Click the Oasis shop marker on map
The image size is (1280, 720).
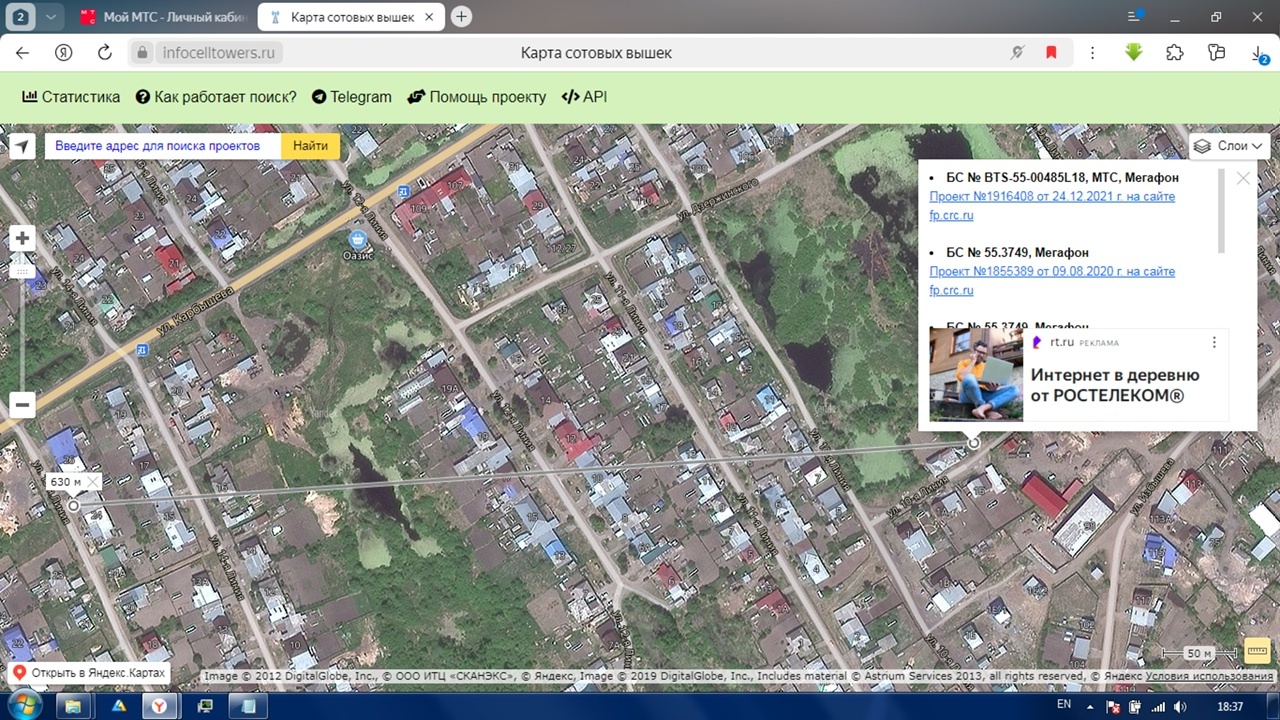tap(358, 239)
